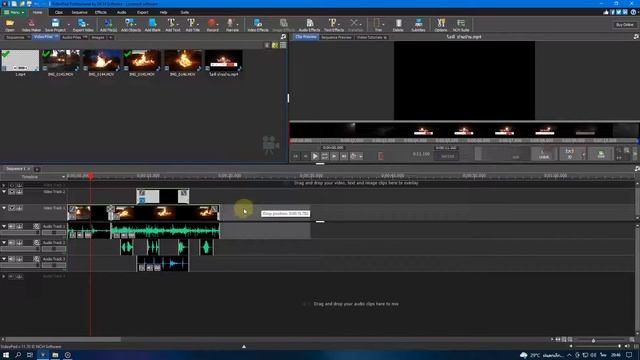640x360 pixels.
Task: Click the thumbs-up like icon
Action: pos(606,12)
